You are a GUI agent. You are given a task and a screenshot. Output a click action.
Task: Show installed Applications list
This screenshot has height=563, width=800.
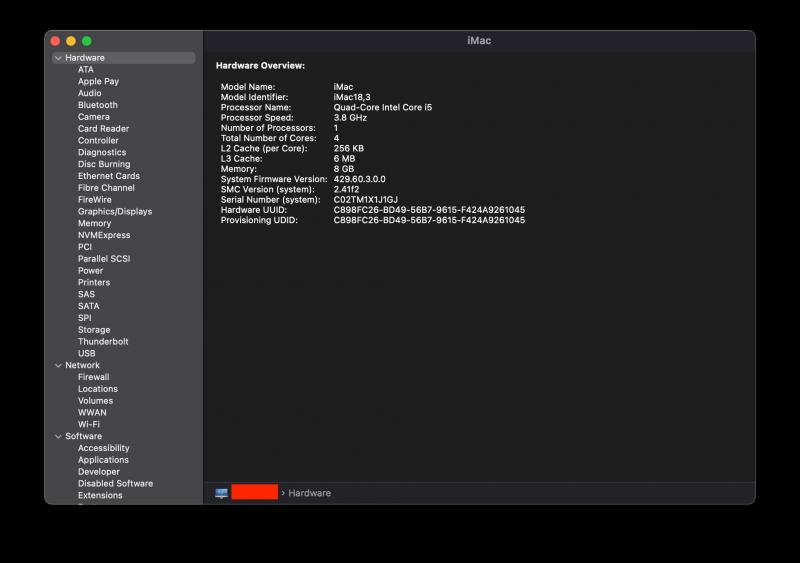click(x=103, y=460)
